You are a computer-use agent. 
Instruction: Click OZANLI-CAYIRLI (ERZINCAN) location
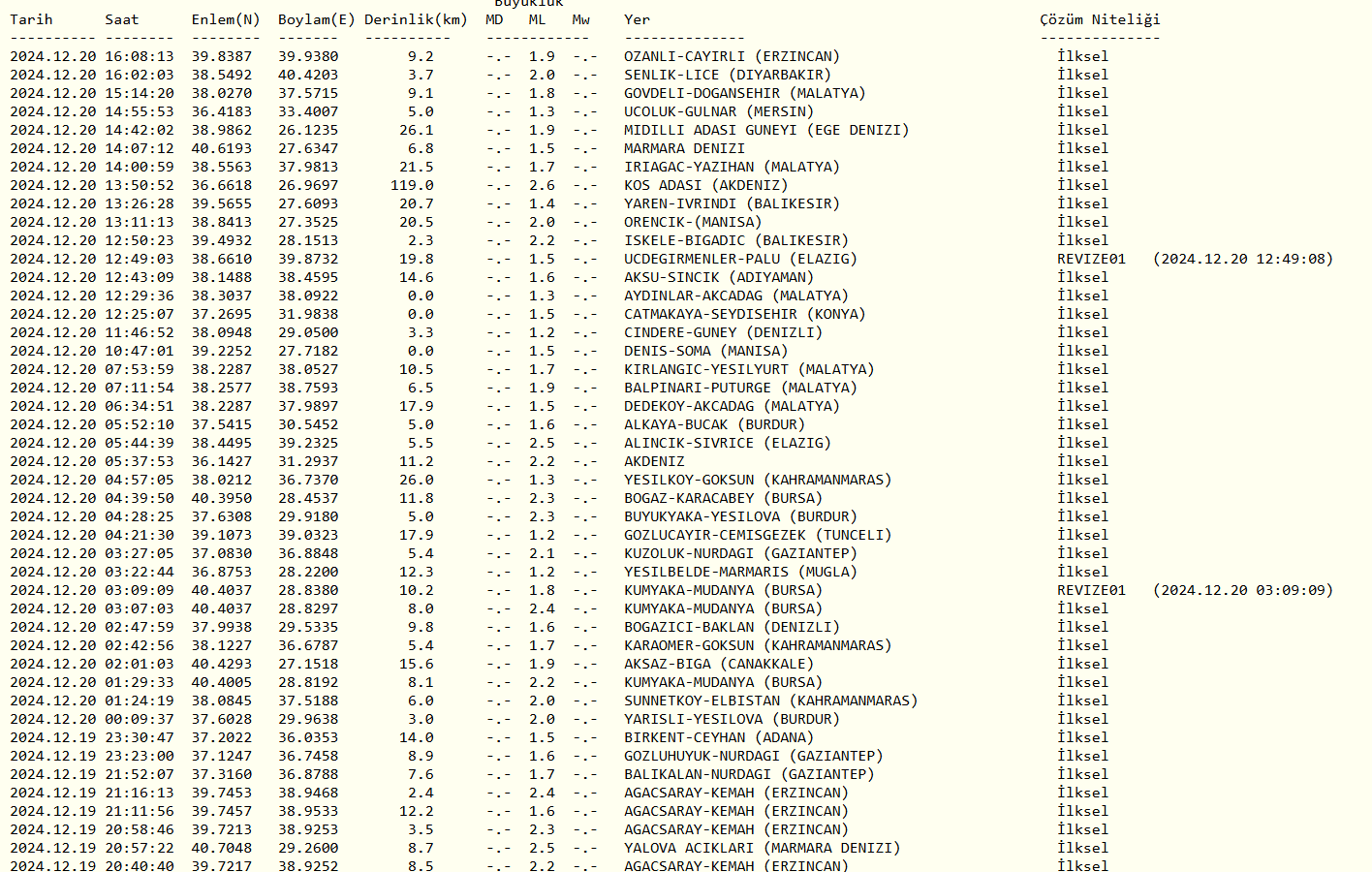[x=732, y=56]
